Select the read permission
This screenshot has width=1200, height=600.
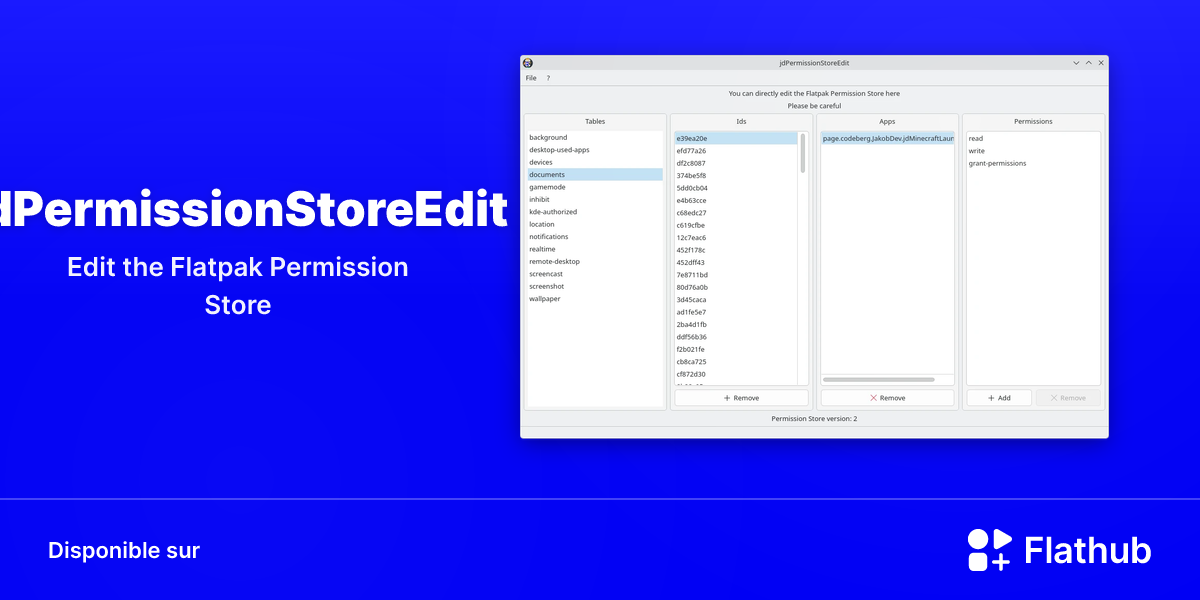(1033, 139)
